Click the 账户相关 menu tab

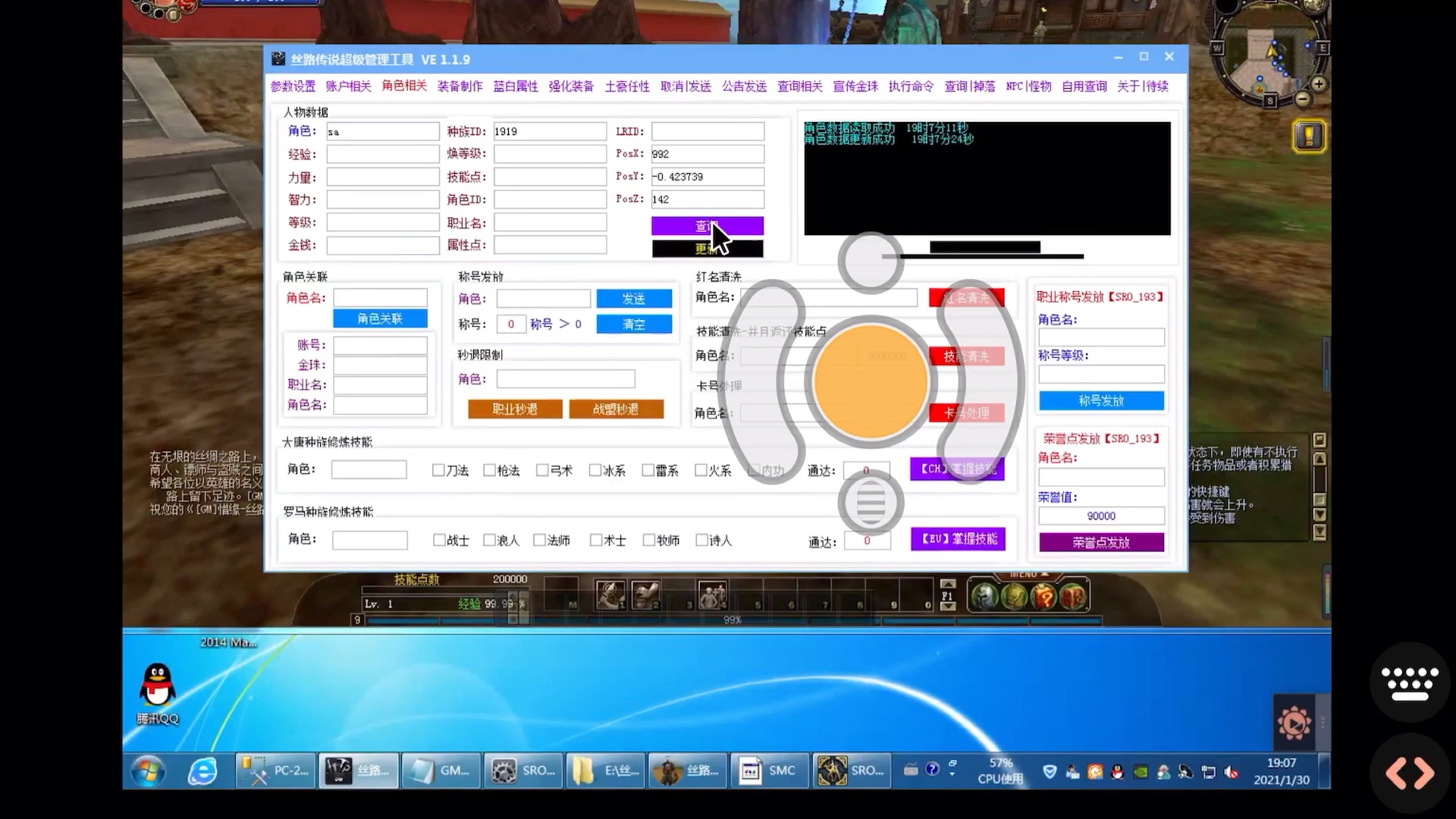(347, 86)
